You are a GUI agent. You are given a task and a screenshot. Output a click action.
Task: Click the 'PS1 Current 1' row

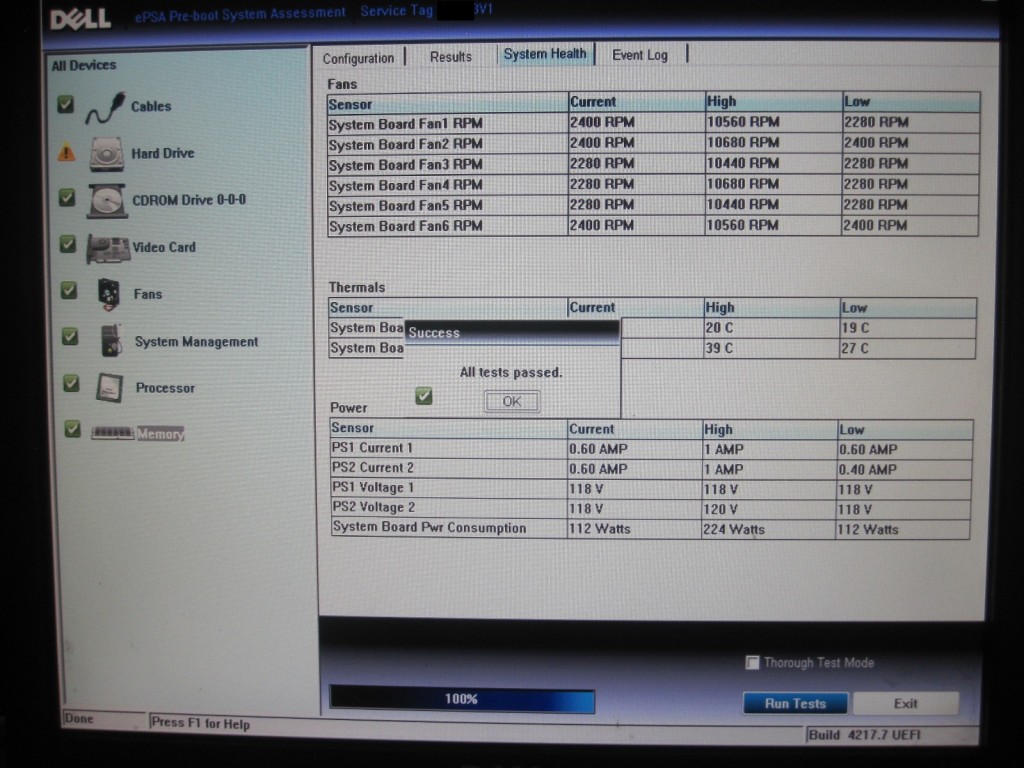click(x=651, y=449)
